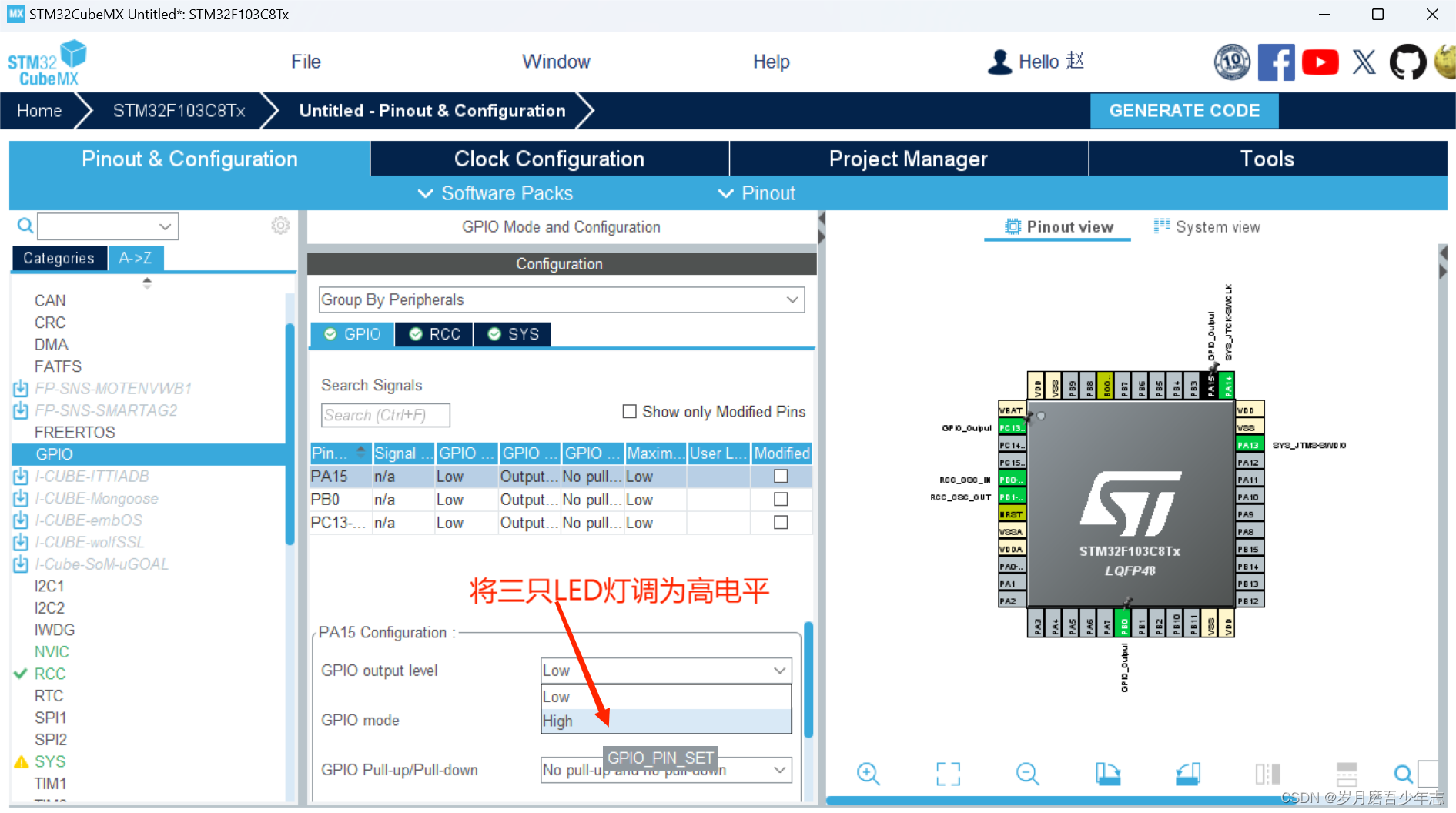Click the download icon beside I-CUBE-wolfSSL
Viewport: 1456px width, 813px height.
coord(21,543)
